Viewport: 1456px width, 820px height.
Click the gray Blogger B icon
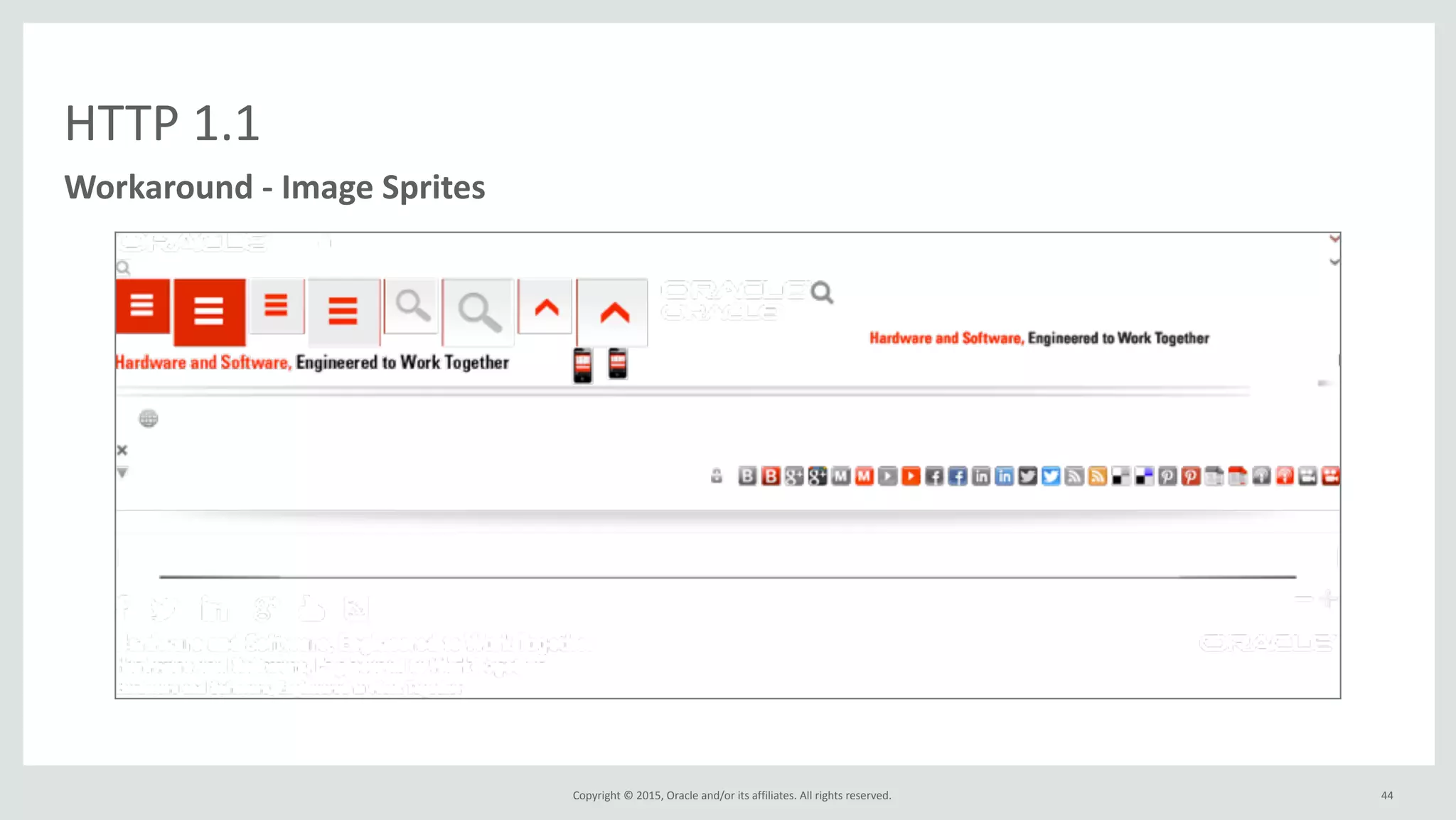pos(747,476)
